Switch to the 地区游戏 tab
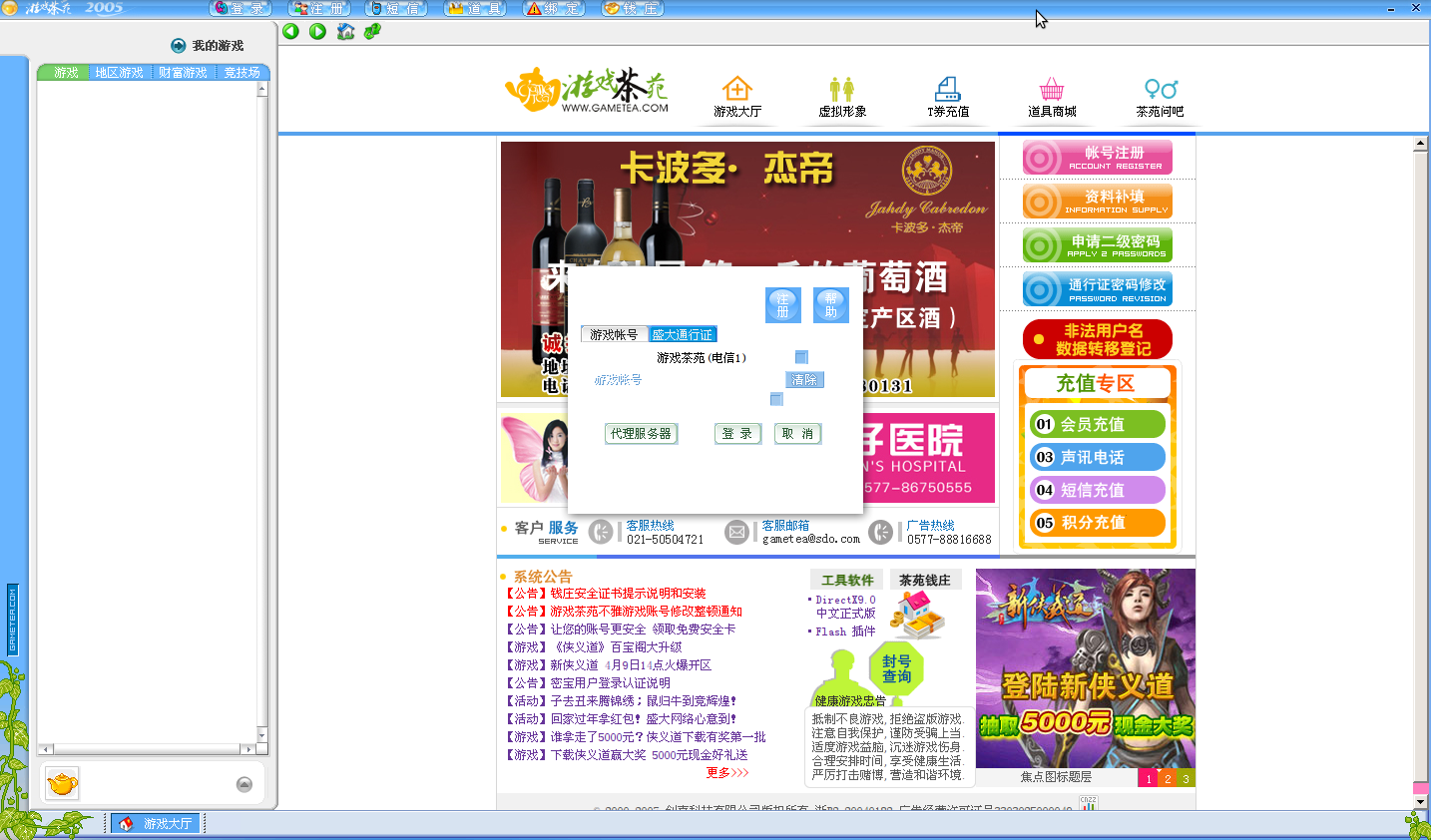The image size is (1431, 840). tap(119, 73)
